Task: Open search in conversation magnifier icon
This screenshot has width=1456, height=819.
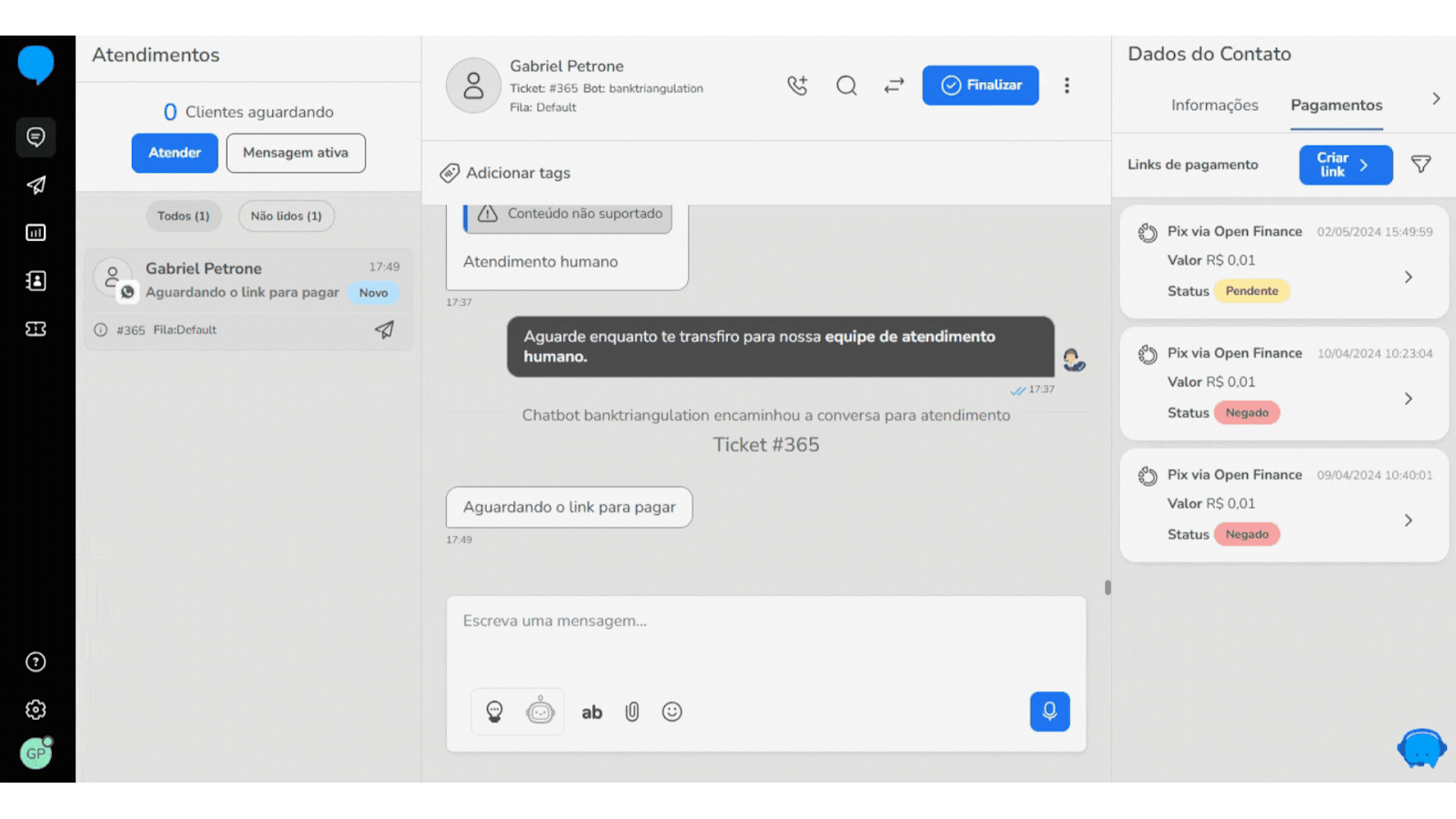Action: 846,86
